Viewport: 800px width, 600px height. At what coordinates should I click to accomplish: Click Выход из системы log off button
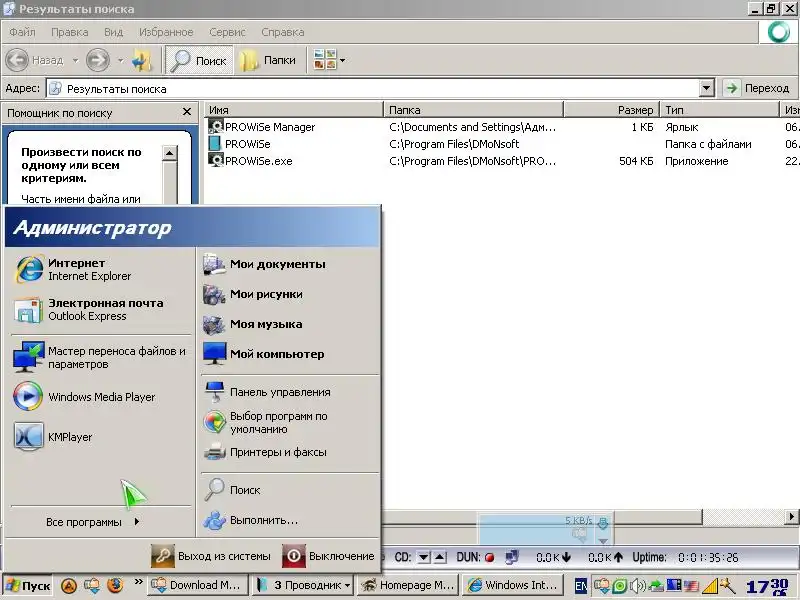coord(211,556)
